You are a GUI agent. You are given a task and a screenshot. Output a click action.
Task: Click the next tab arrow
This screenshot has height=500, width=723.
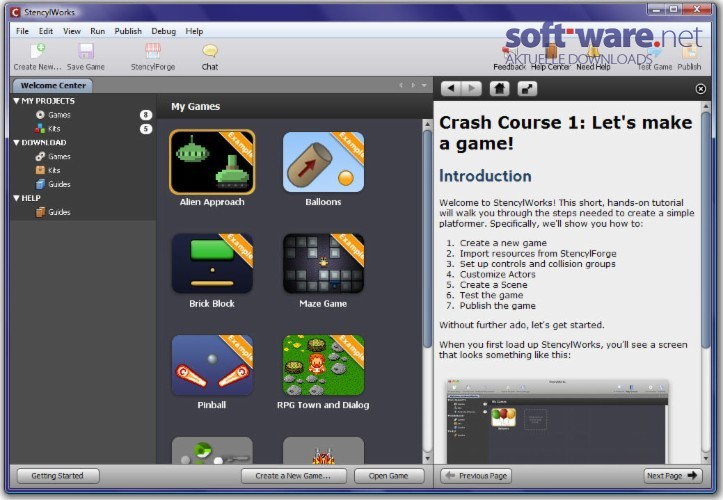point(413,85)
